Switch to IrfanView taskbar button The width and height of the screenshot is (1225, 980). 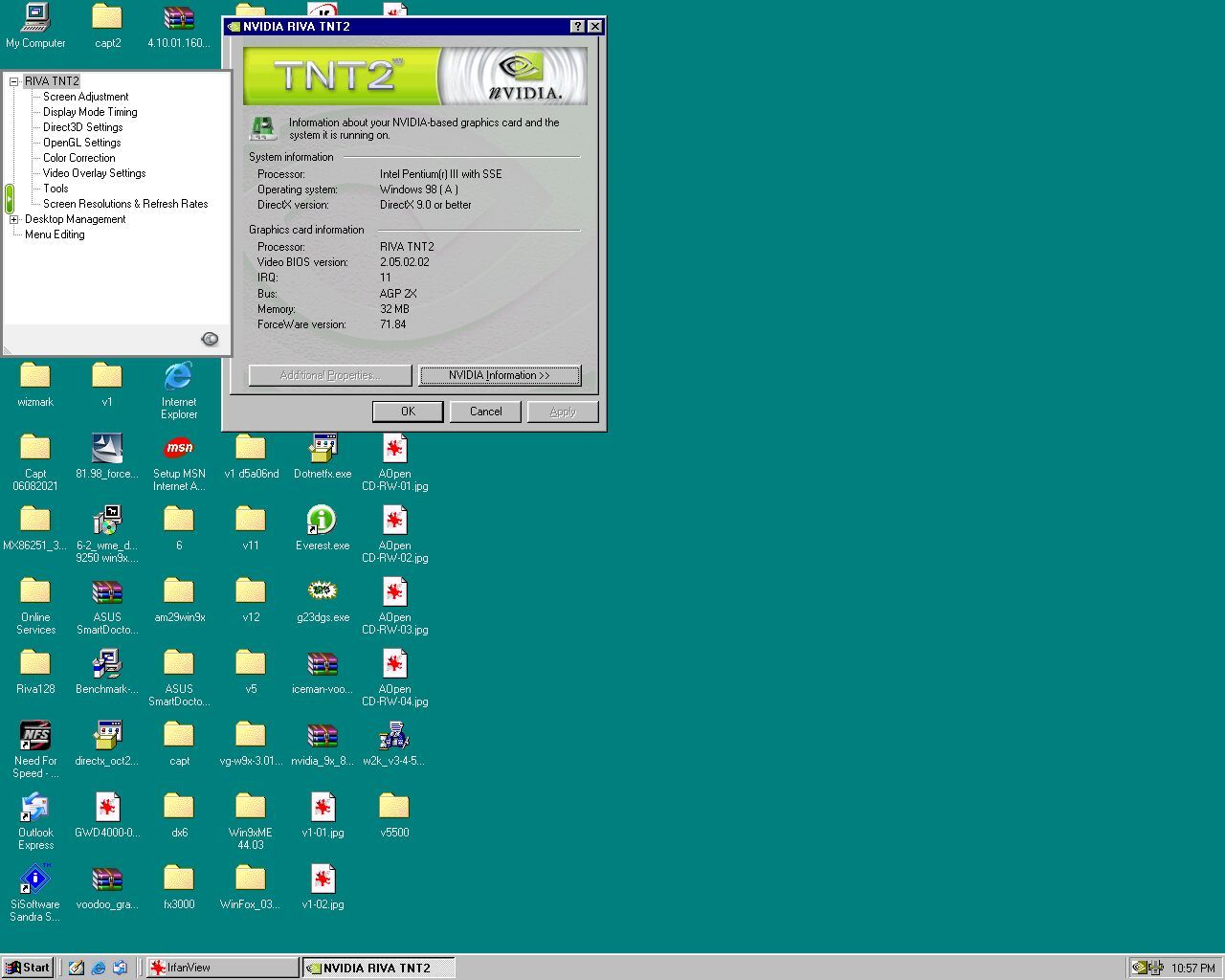tap(222, 968)
